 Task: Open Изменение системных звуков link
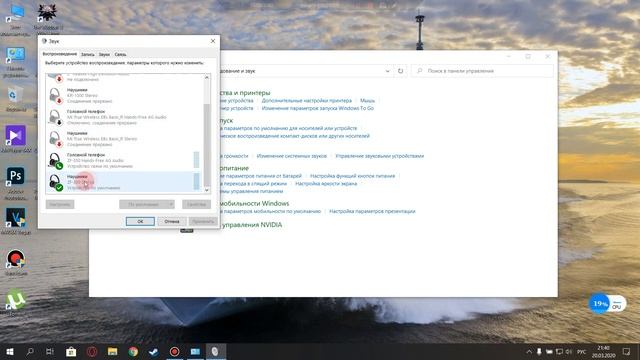pyautogui.click(x=291, y=156)
